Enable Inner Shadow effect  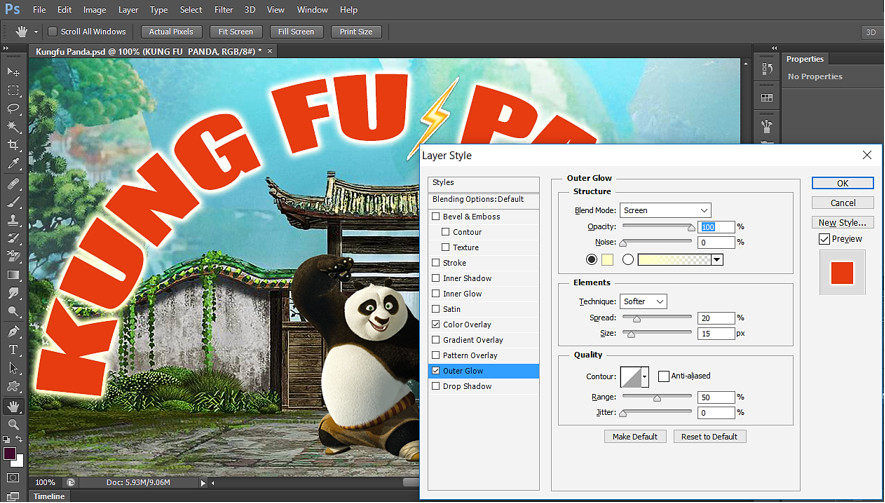pyautogui.click(x=436, y=278)
